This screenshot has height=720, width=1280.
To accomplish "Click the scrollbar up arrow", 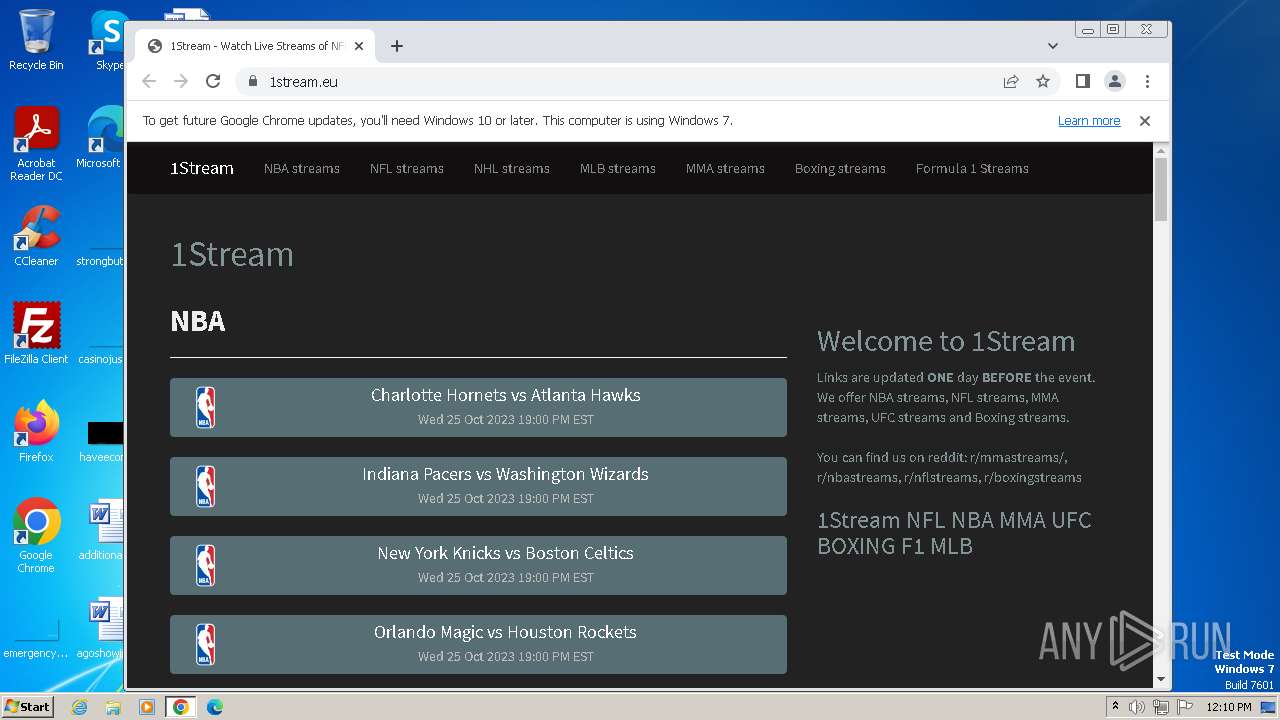I will pyautogui.click(x=1161, y=150).
